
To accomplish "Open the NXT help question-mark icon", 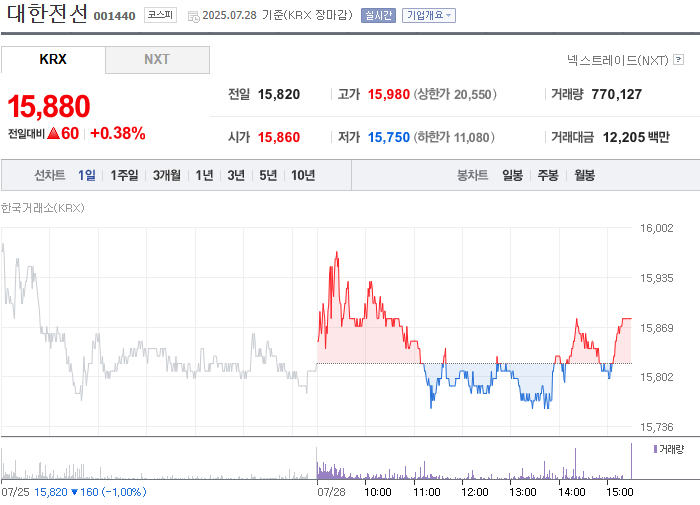I will [x=678, y=59].
